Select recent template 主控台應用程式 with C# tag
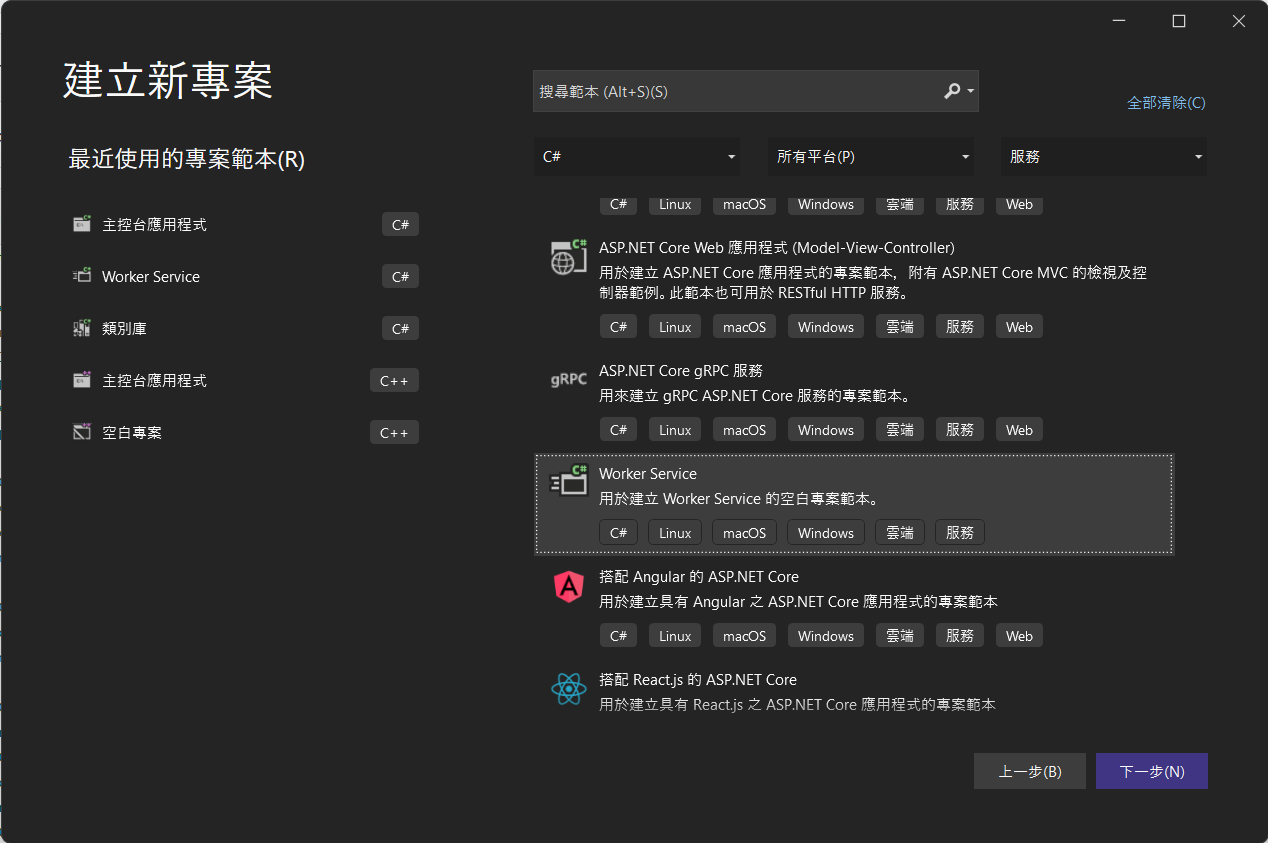Viewport: 1268px width, 843px height. [x=246, y=224]
